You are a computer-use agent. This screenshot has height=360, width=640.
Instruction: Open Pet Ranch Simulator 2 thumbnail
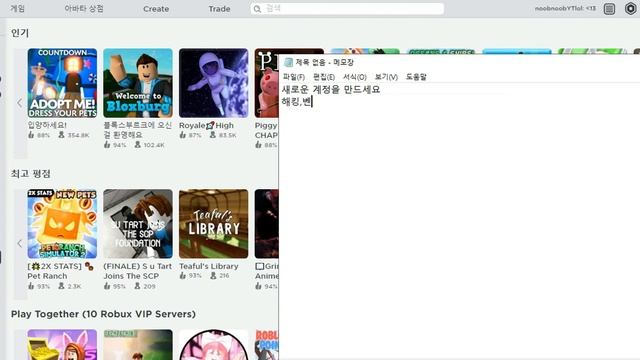62,224
